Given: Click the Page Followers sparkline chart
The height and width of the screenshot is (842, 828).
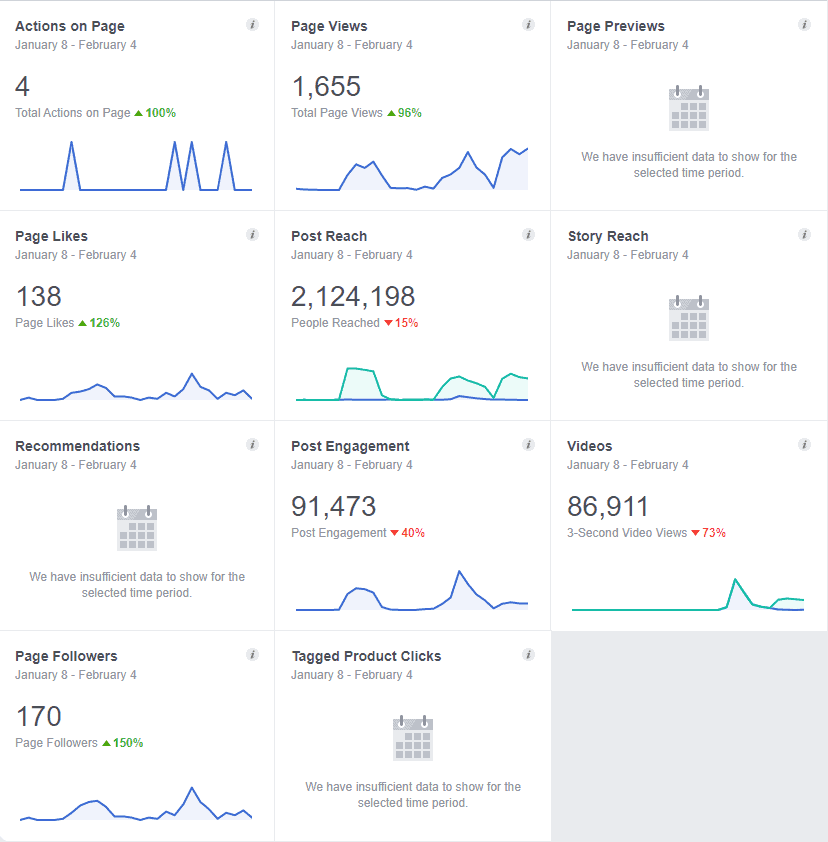Looking at the screenshot, I should [136, 804].
